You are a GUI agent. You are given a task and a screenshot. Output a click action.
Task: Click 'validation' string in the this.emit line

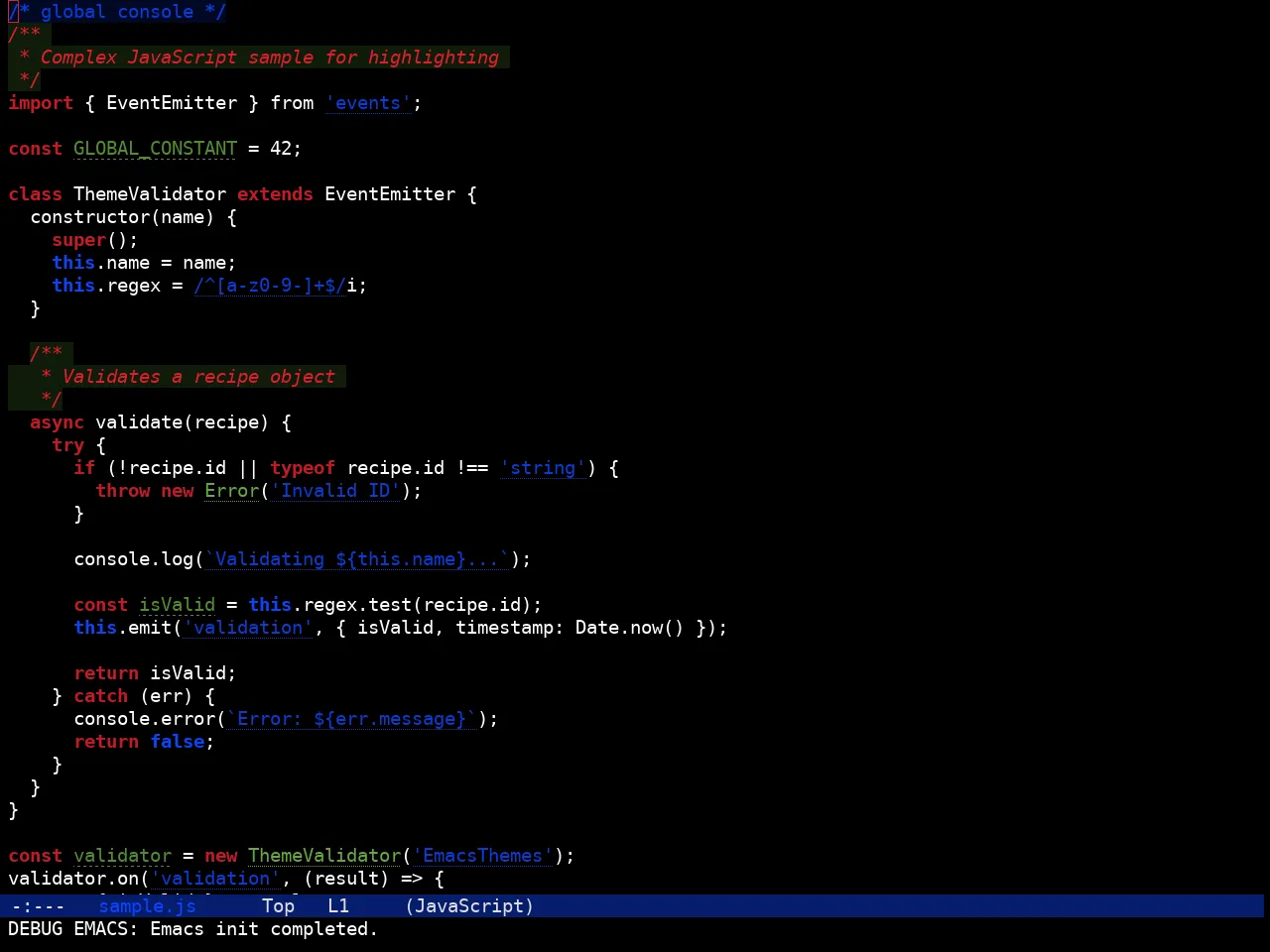tap(248, 628)
